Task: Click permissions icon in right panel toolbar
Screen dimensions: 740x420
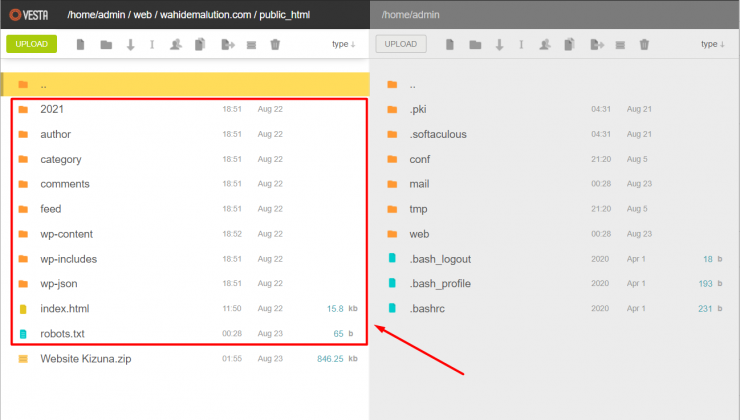Action: [545, 44]
